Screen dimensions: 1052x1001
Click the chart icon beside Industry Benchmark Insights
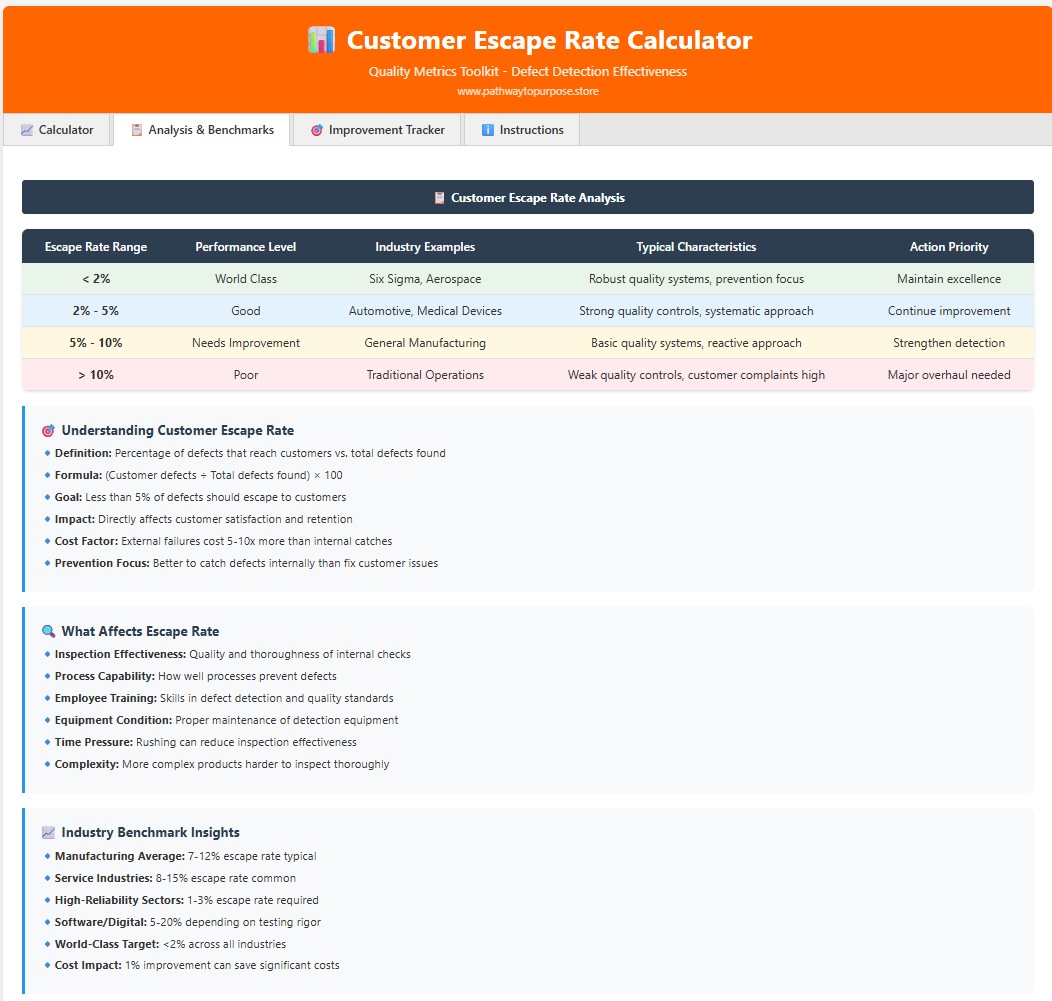click(46, 832)
